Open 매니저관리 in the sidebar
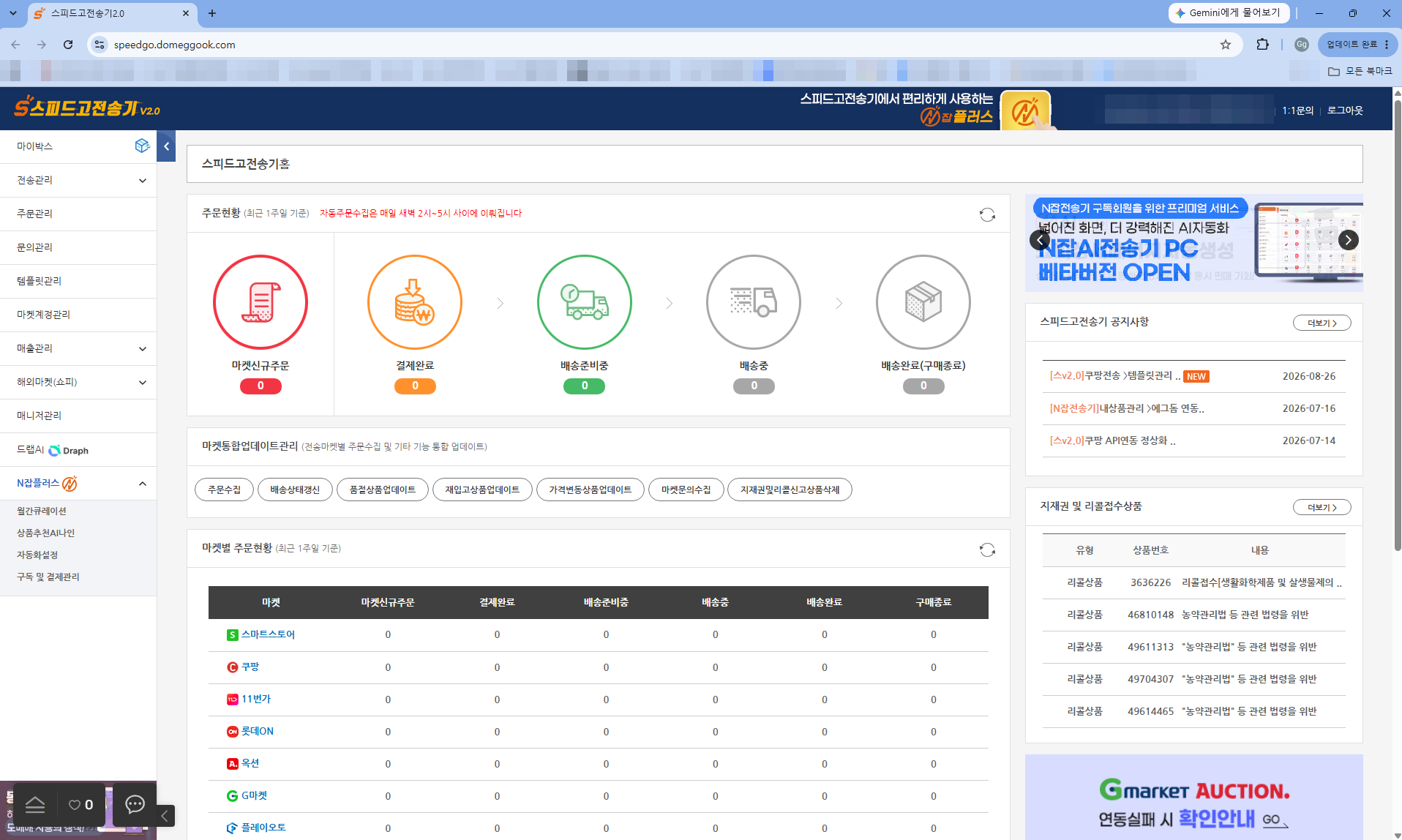 click(78, 416)
